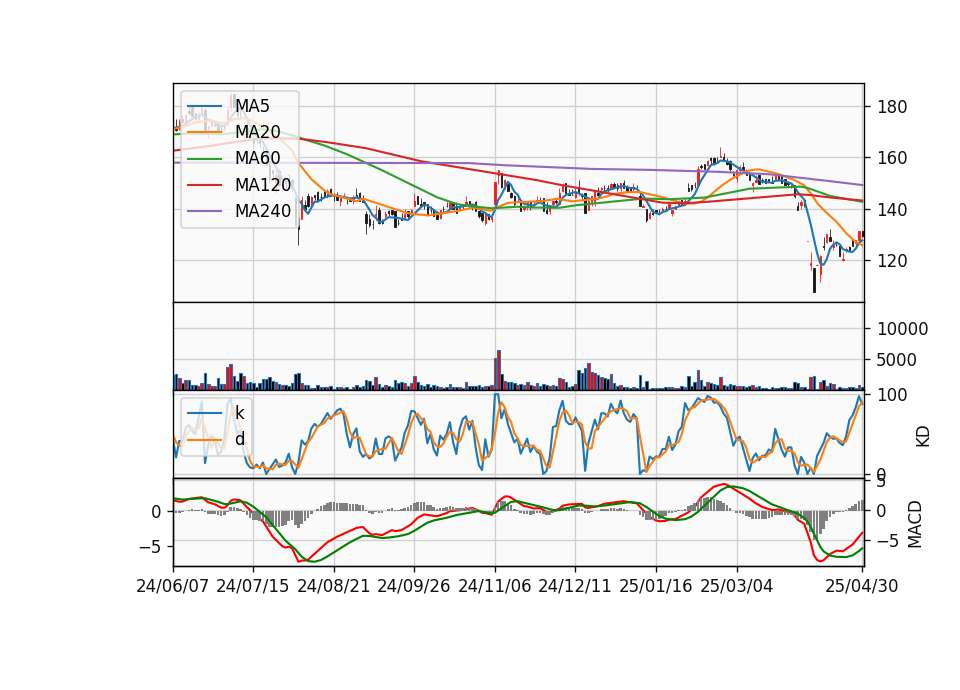Viewport: 960px width, 690px height.
Task: Select the MA20 legend entry text
Action: tap(257, 132)
